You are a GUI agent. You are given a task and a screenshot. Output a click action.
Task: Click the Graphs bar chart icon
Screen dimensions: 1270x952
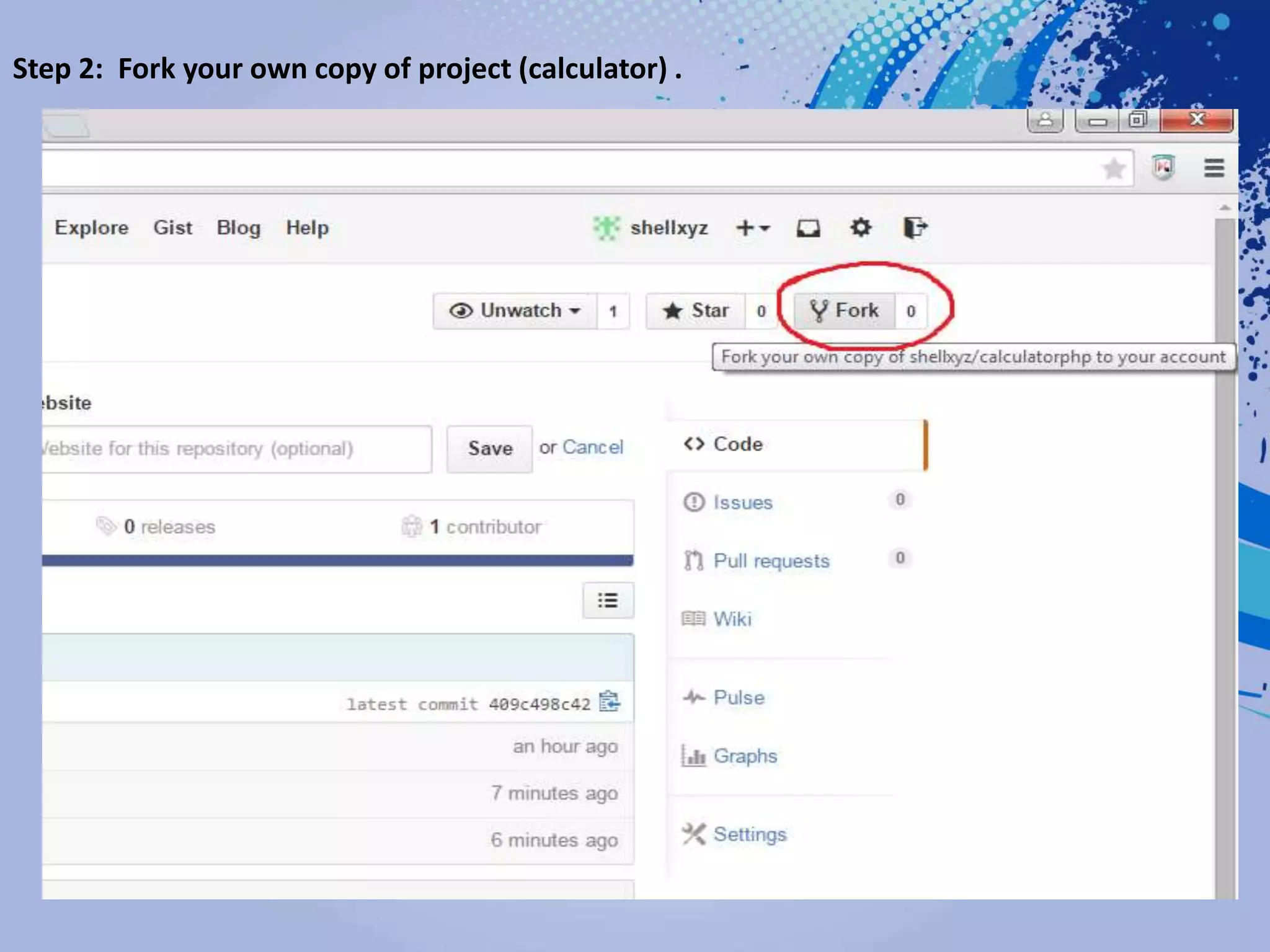click(x=693, y=756)
